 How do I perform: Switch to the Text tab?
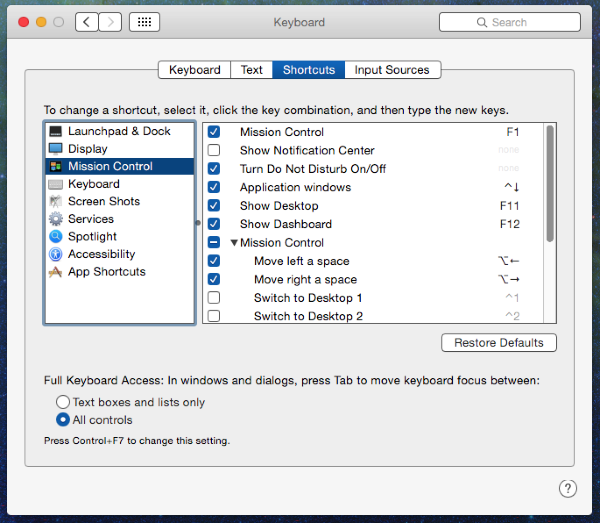pos(251,70)
